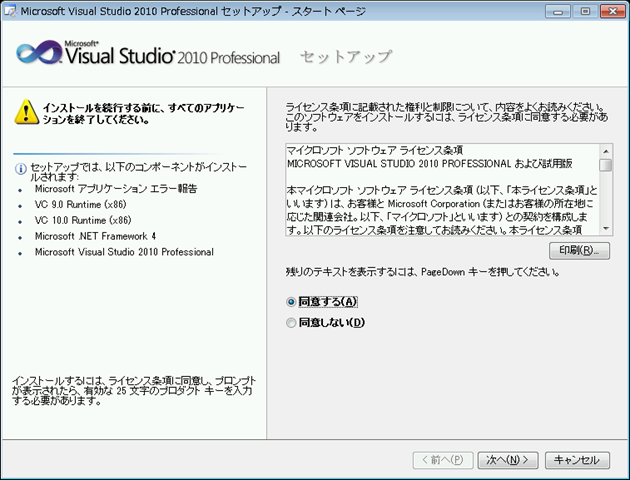Click the Visual Studio title bar icon
630x480 pixels.
11,12
